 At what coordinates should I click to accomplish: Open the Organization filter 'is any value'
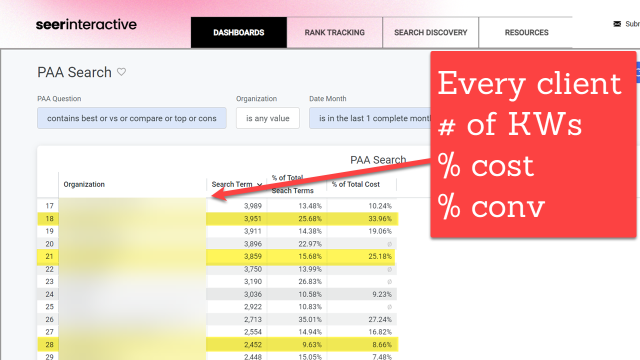268,118
